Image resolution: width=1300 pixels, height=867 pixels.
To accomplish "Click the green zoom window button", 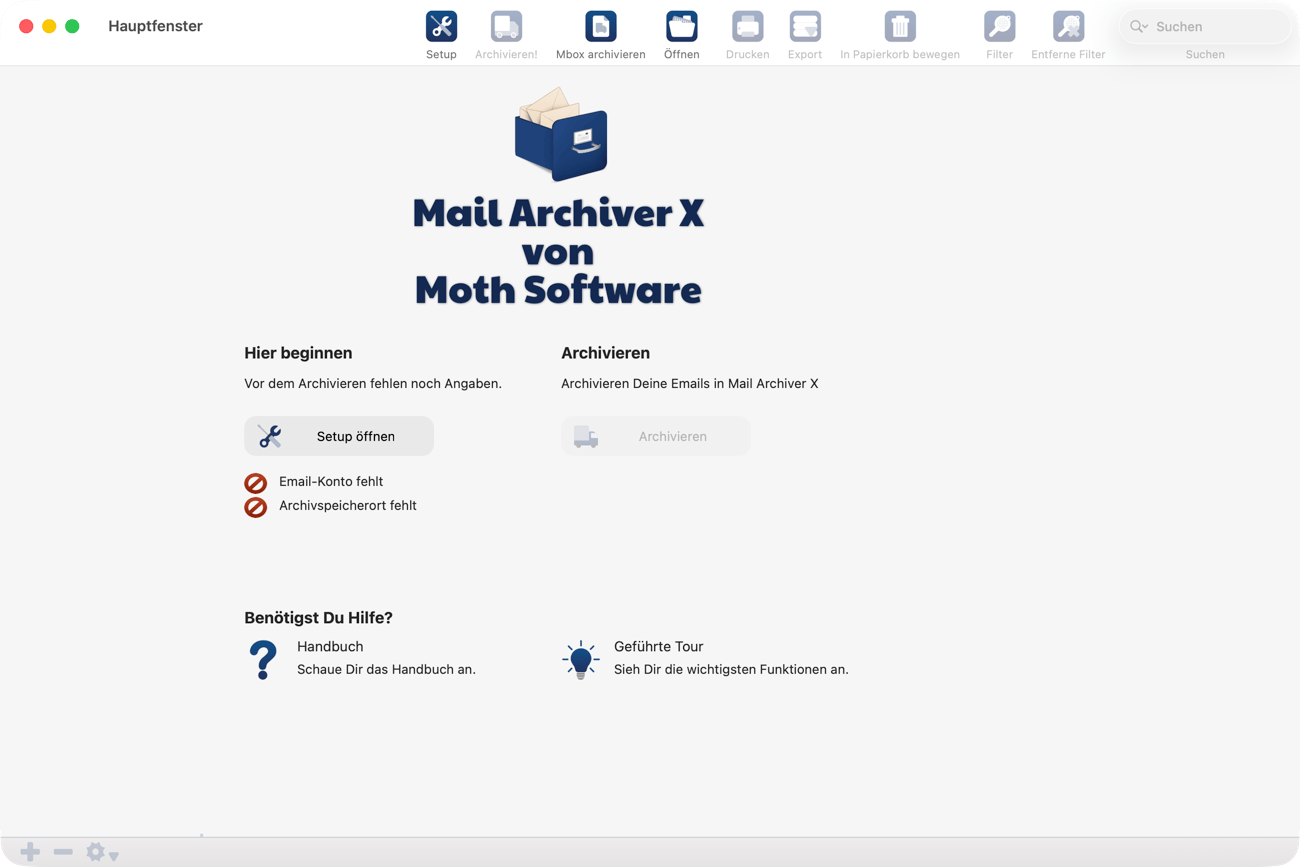I will coord(72,26).
